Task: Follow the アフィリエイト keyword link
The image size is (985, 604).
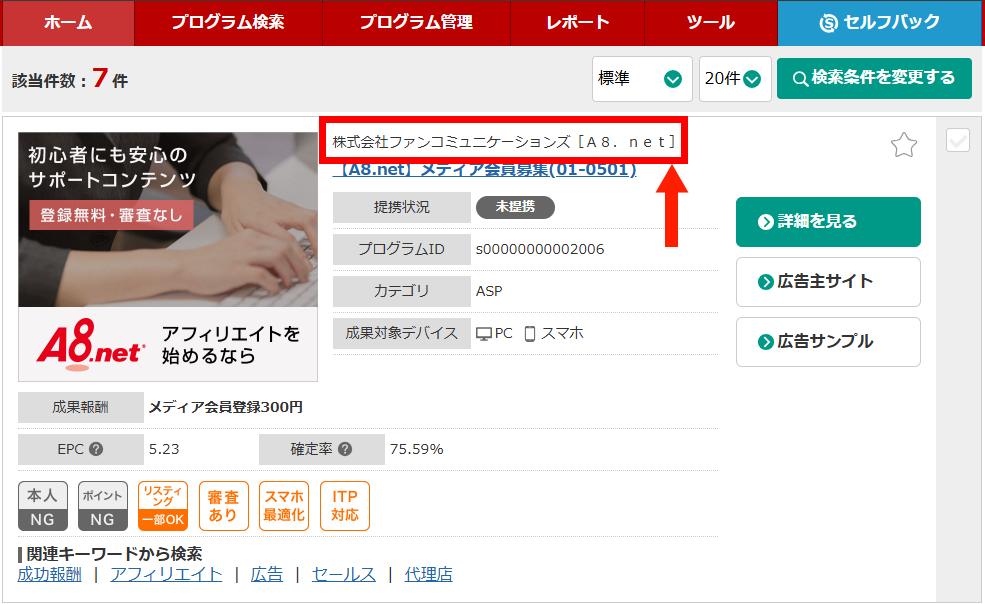Action: point(166,574)
